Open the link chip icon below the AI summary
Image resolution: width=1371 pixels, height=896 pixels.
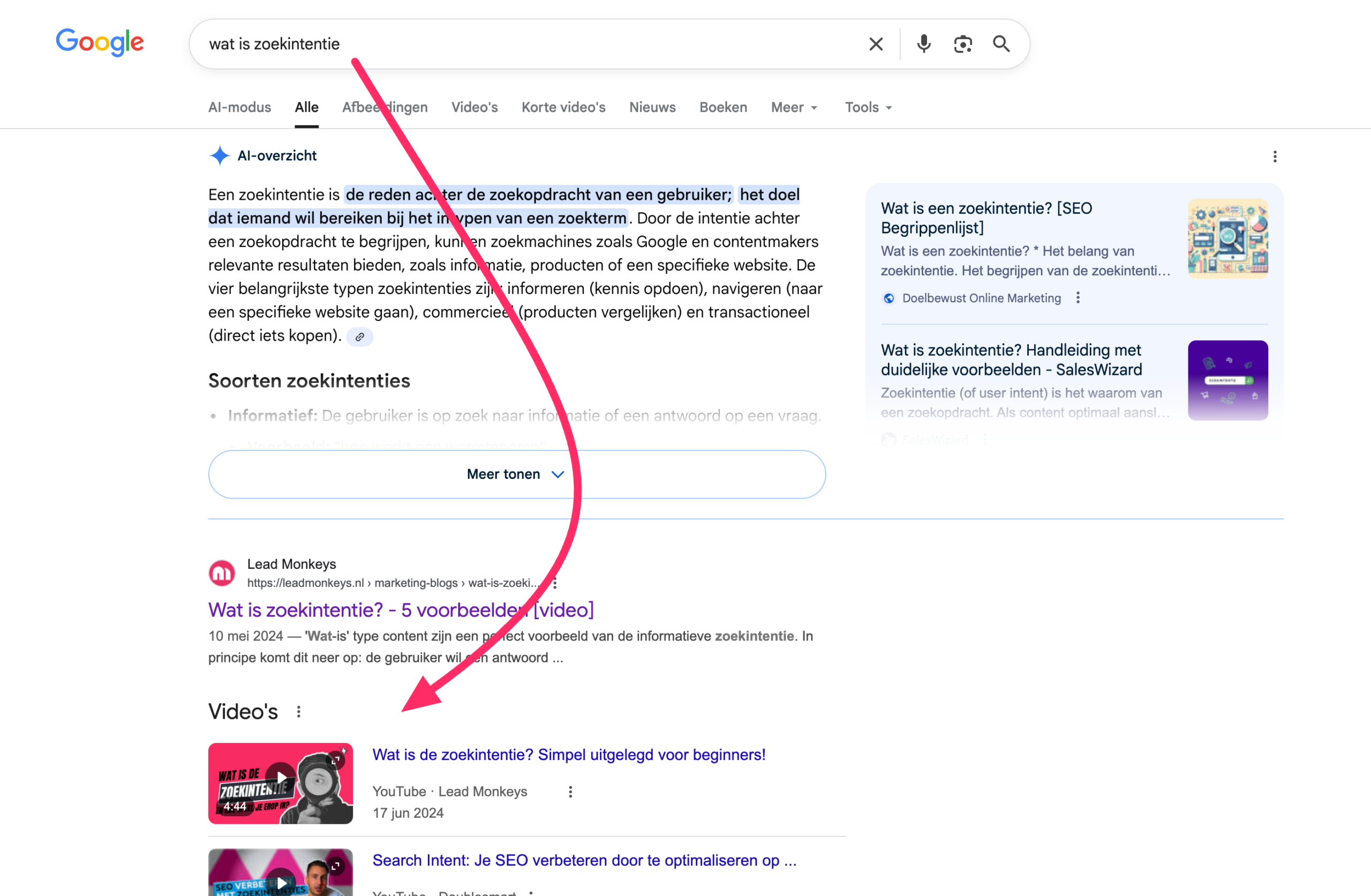tap(360, 336)
